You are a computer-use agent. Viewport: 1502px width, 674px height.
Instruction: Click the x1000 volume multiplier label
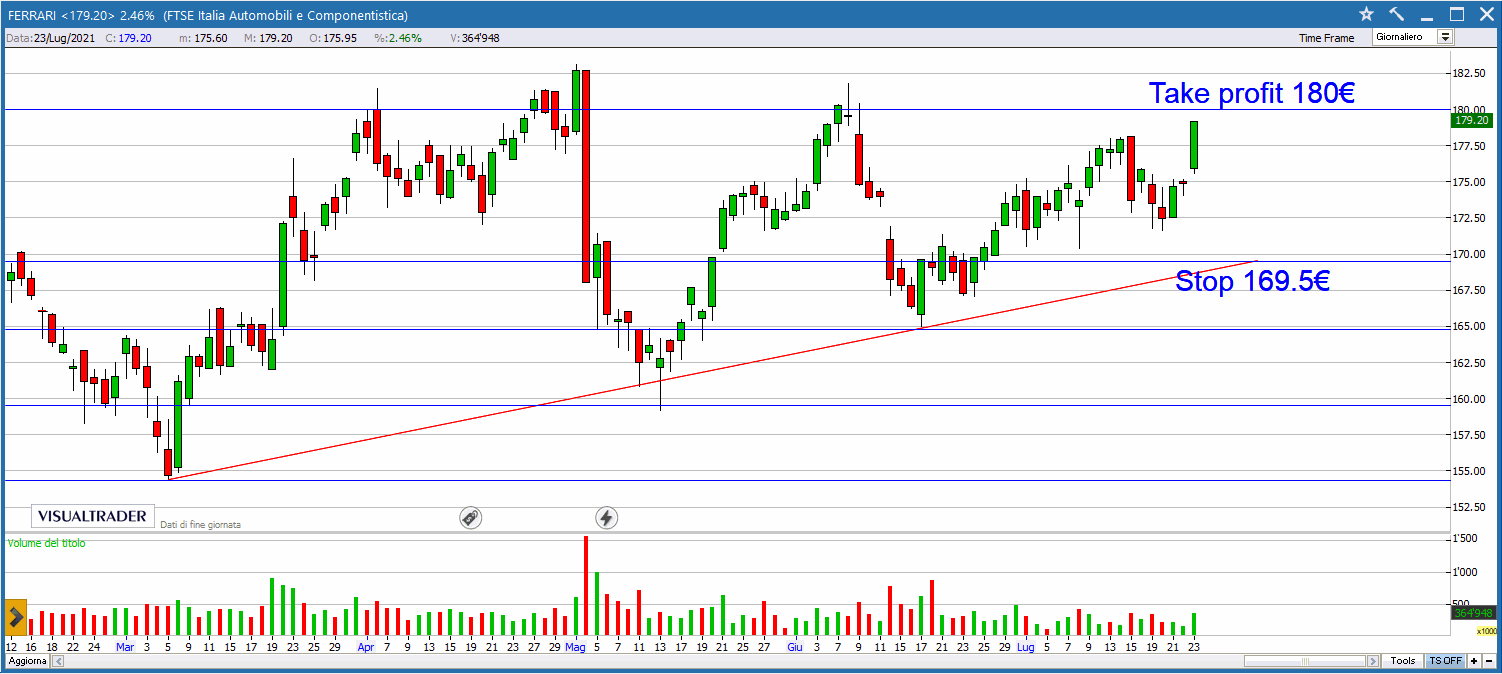(x=1487, y=631)
